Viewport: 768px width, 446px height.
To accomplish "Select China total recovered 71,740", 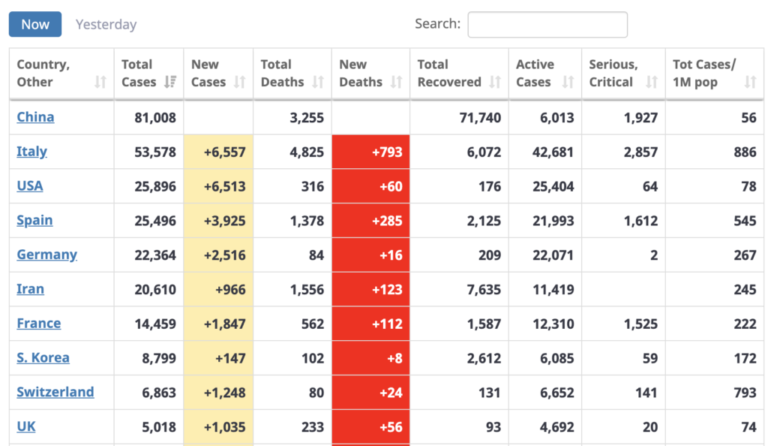I will [x=480, y=117].
